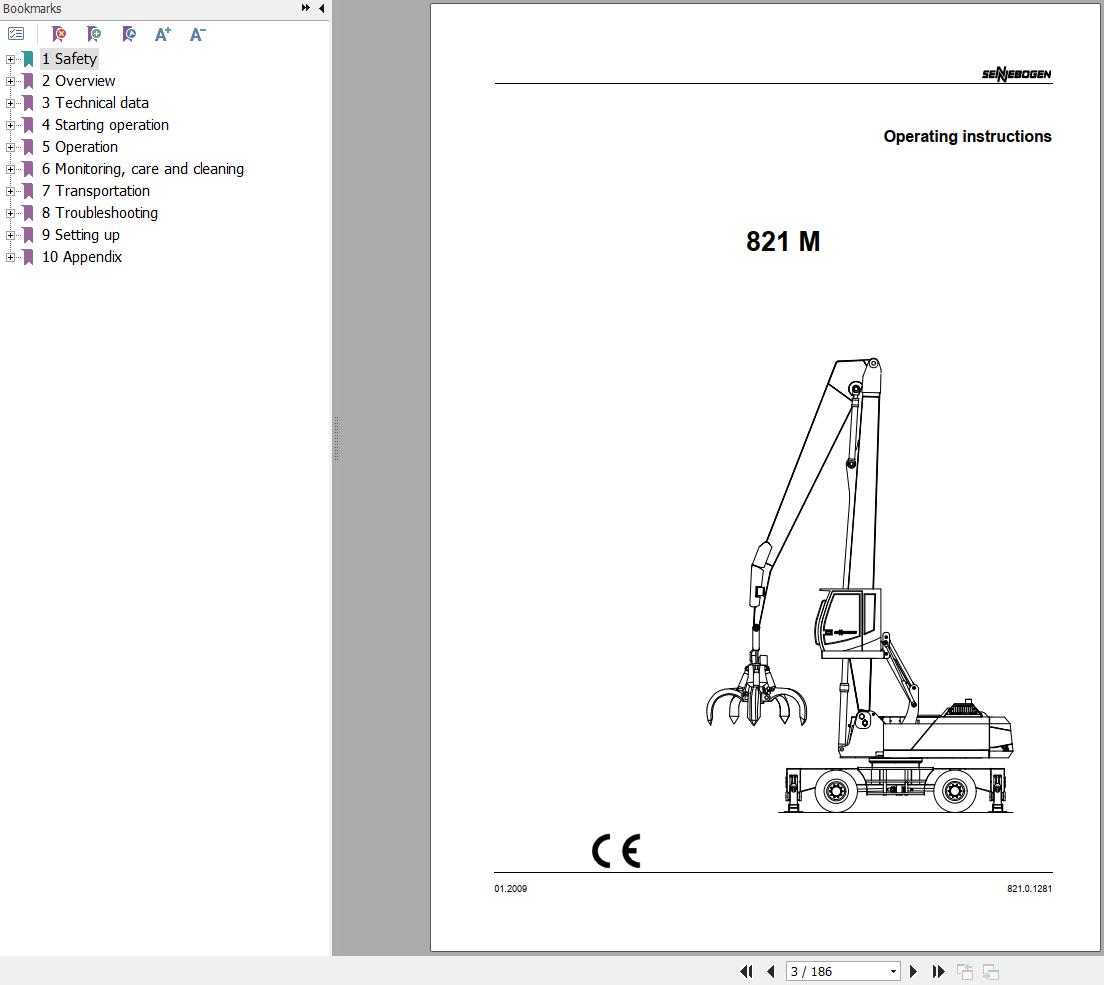Expand the 4 Starting operation bookmark
1104x985 pixels.
pyautogui.click(x=10, y=126)
